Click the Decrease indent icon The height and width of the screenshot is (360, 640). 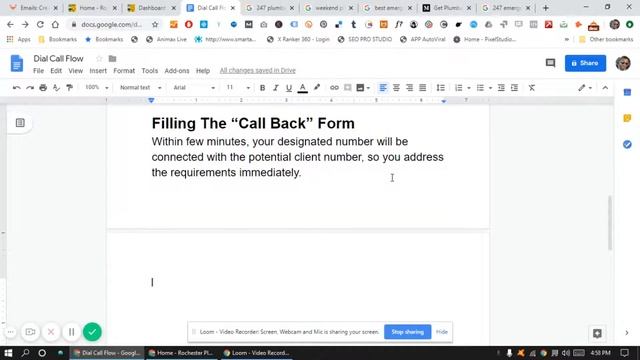tap(501, 88)
